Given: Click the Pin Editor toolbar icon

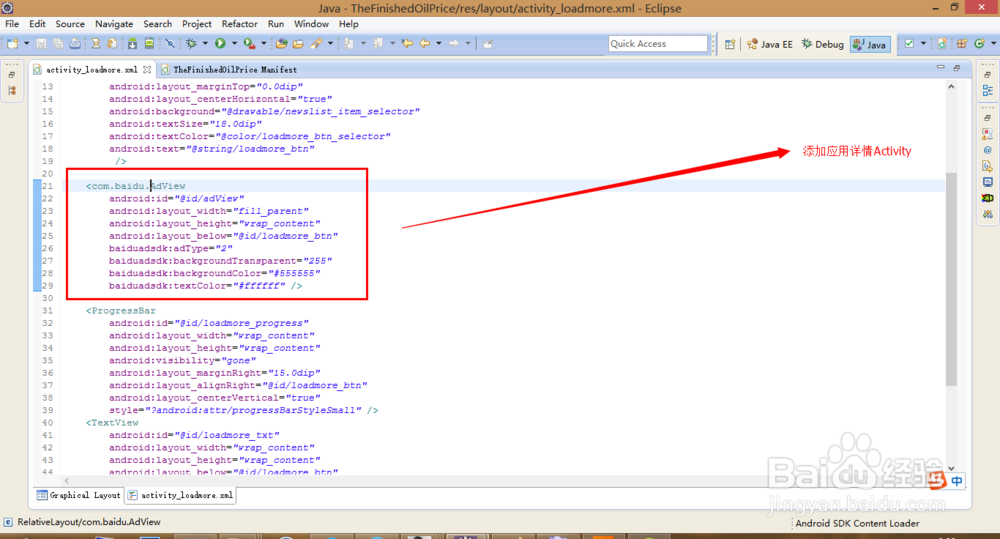Looking at the screenshot, I should click(488, 43).
